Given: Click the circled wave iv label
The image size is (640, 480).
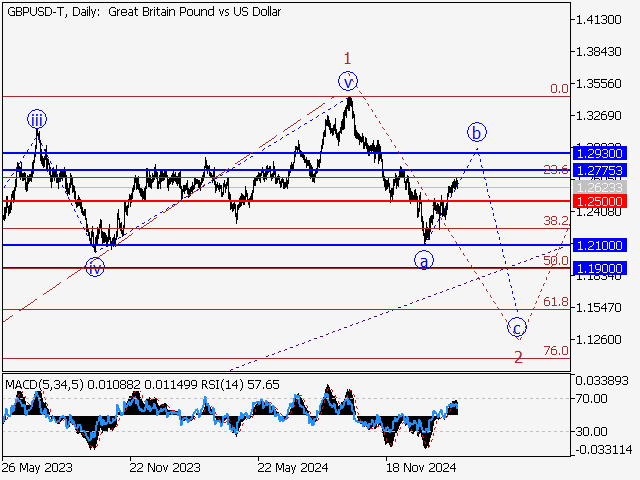Looking at the screenshot, I should point(94,267).
